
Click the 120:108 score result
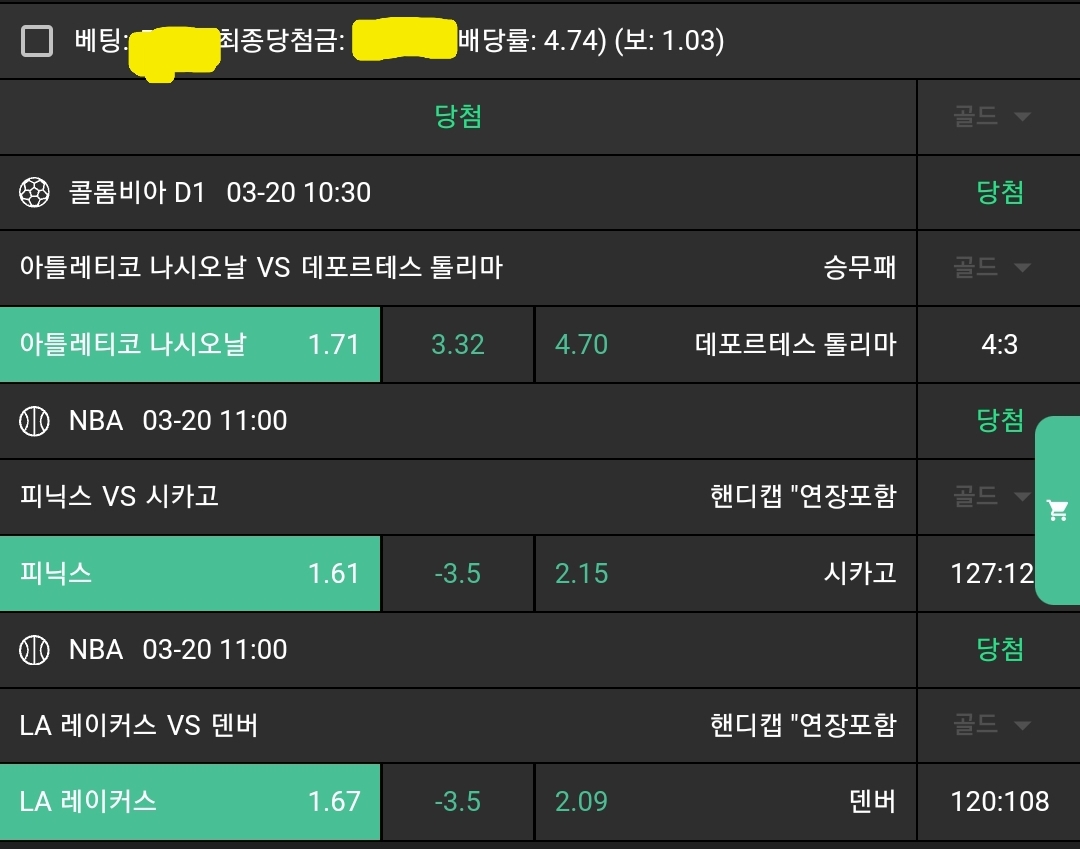[999, 802]
